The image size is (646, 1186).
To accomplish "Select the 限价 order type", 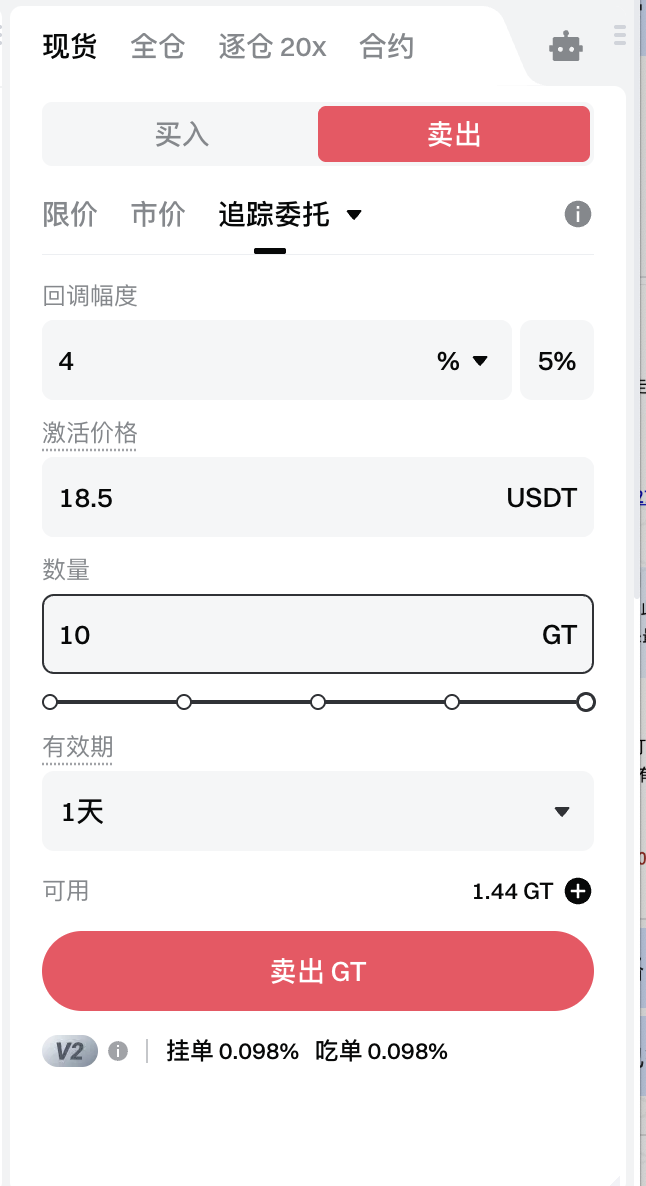I will pos(70,214).
